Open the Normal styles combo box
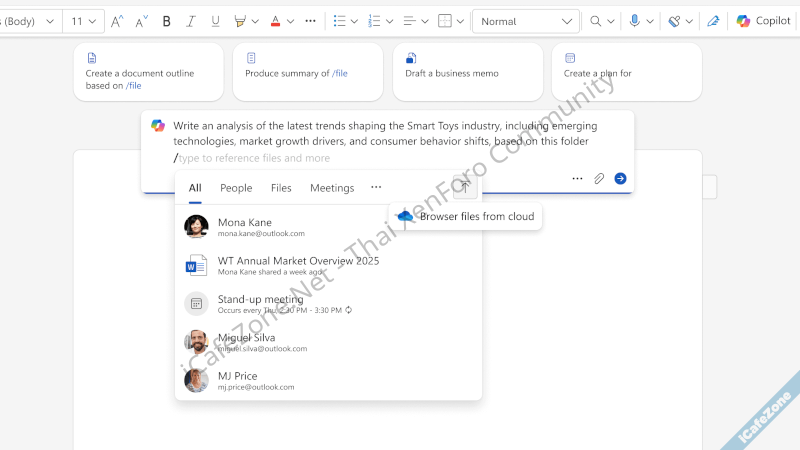The width and height of the screenshot is (800, 450). pos(526,21)
